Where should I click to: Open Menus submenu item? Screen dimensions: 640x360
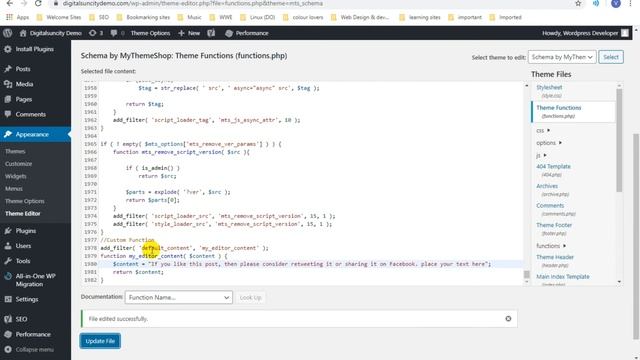coord(14,189)
